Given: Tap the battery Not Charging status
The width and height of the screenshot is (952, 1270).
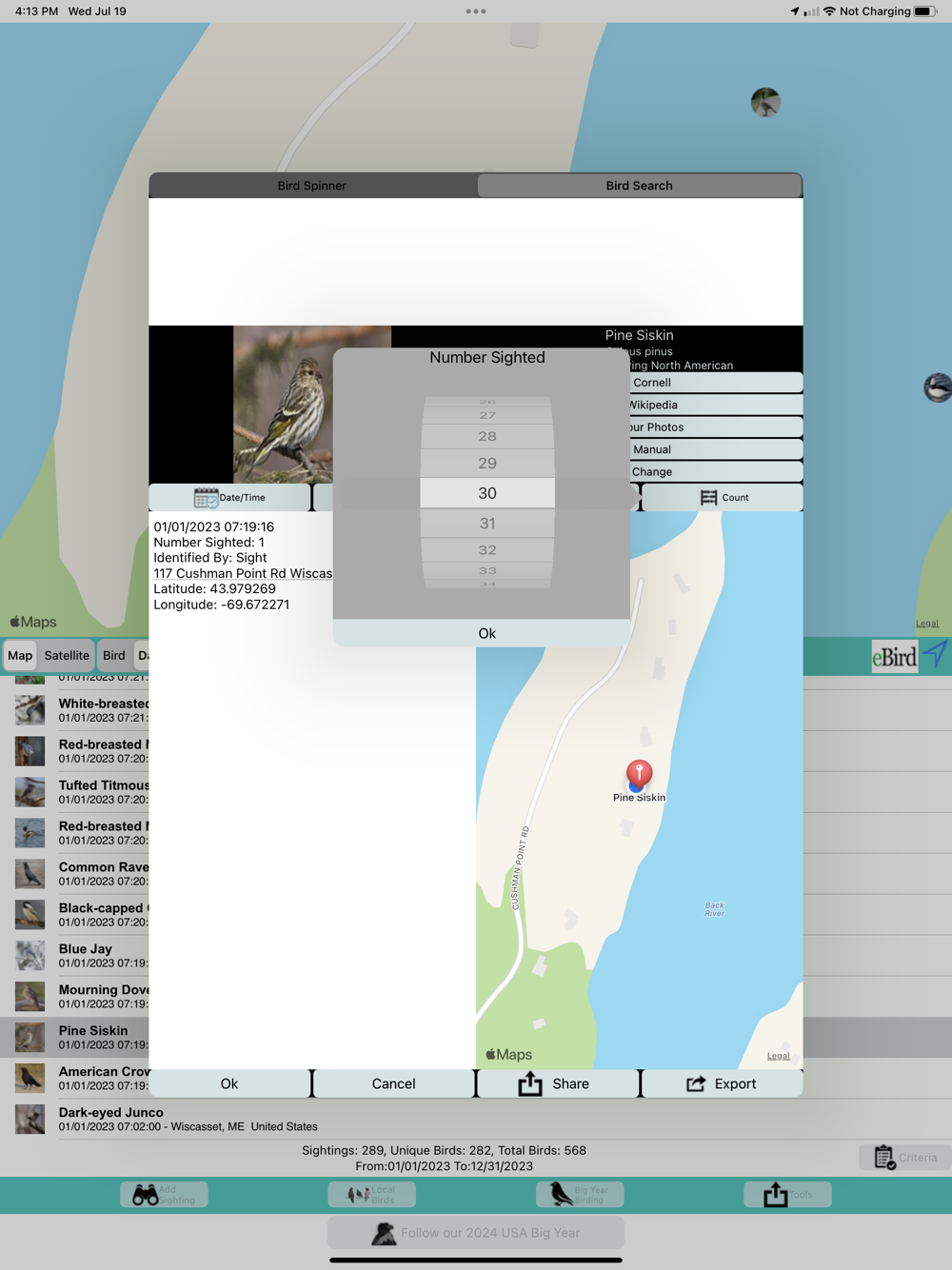Looking at the screenshot, I should 887,11.
